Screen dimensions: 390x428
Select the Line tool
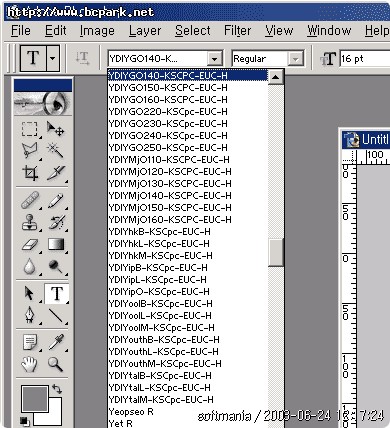[x=55, y=315]
